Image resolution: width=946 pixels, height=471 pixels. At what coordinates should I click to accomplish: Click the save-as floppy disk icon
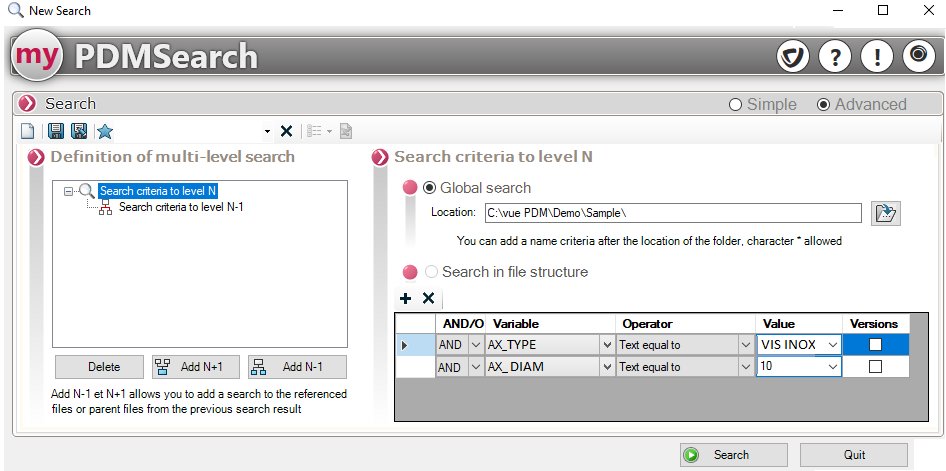(79, 132)
